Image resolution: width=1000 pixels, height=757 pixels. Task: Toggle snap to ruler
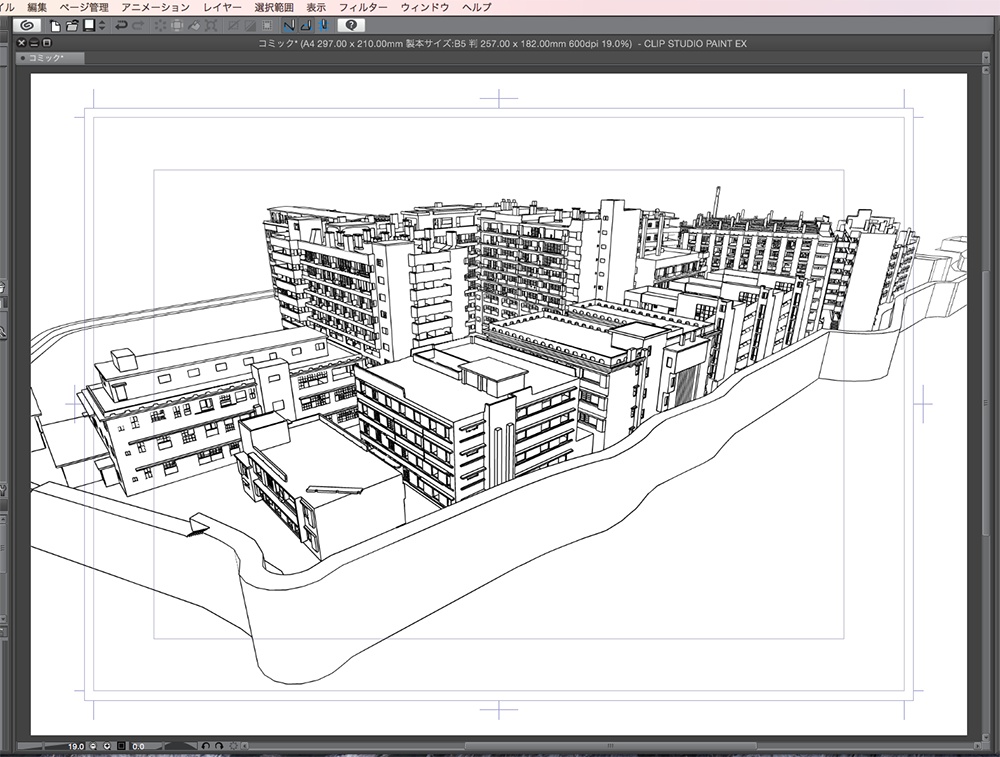289,24
